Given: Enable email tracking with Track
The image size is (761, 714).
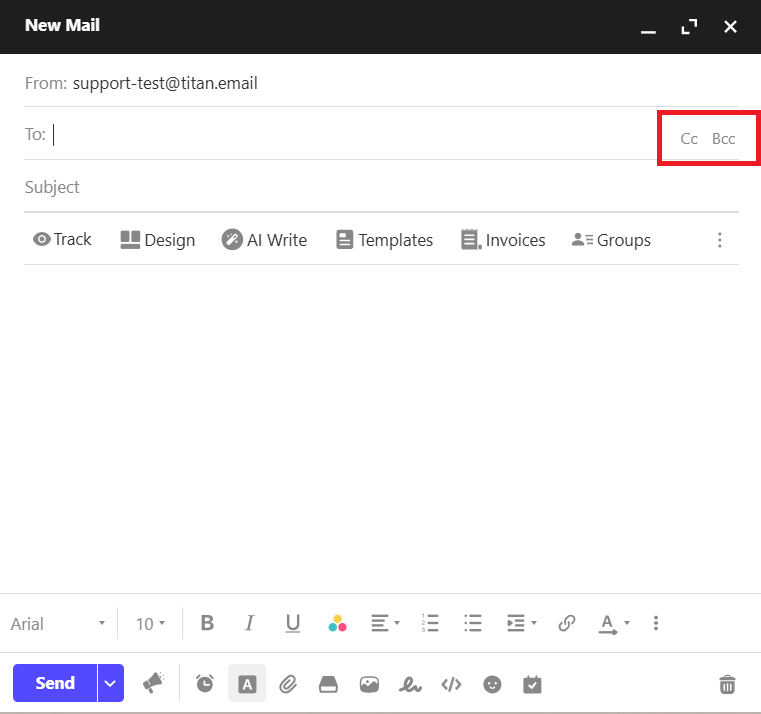Looking at the screenshot, I should click(62, 239).
